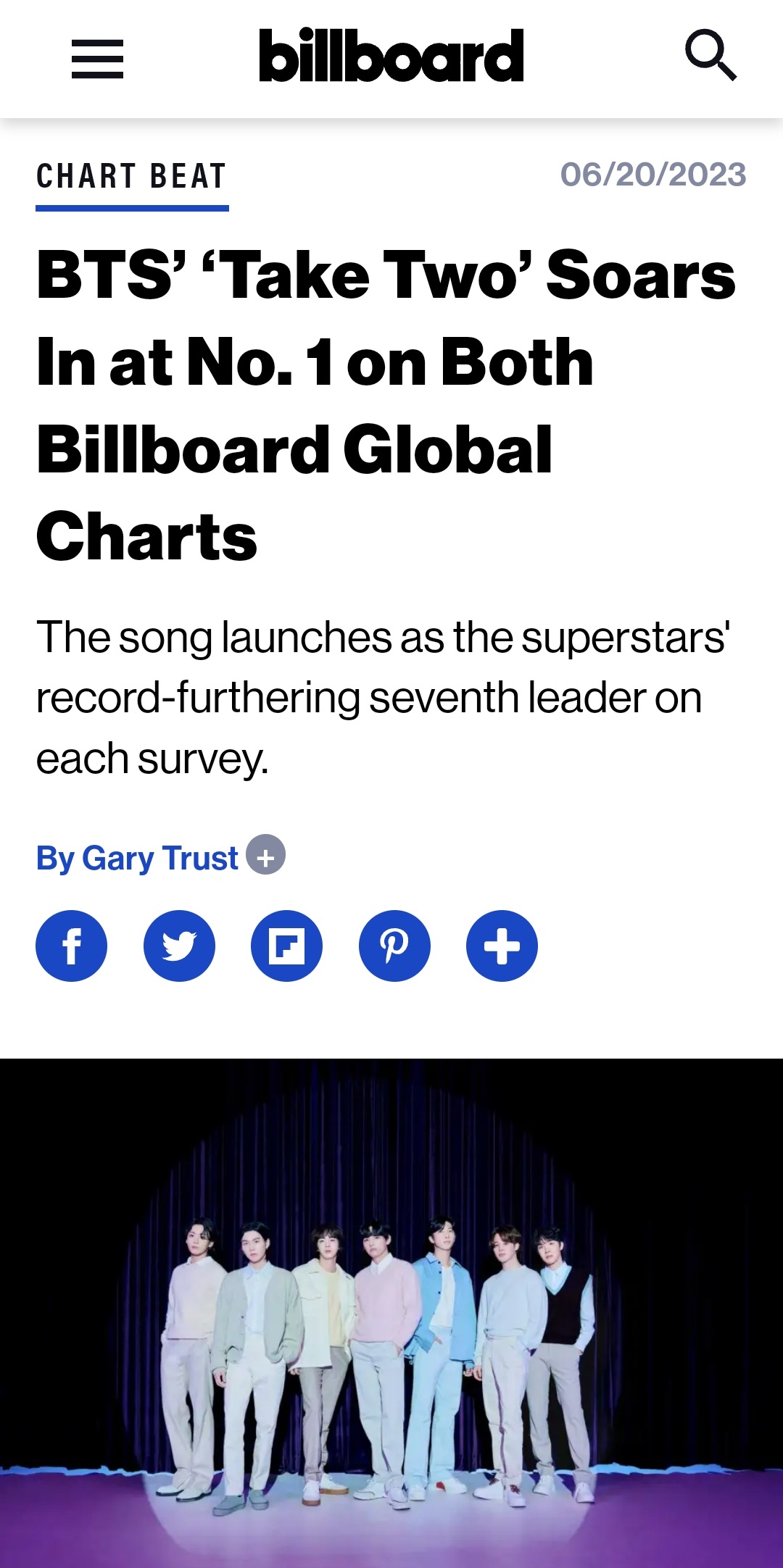This screenshot has height=1568, width=783.
Task: Tap the subheading about seventh leader
Action: point(383,698)
